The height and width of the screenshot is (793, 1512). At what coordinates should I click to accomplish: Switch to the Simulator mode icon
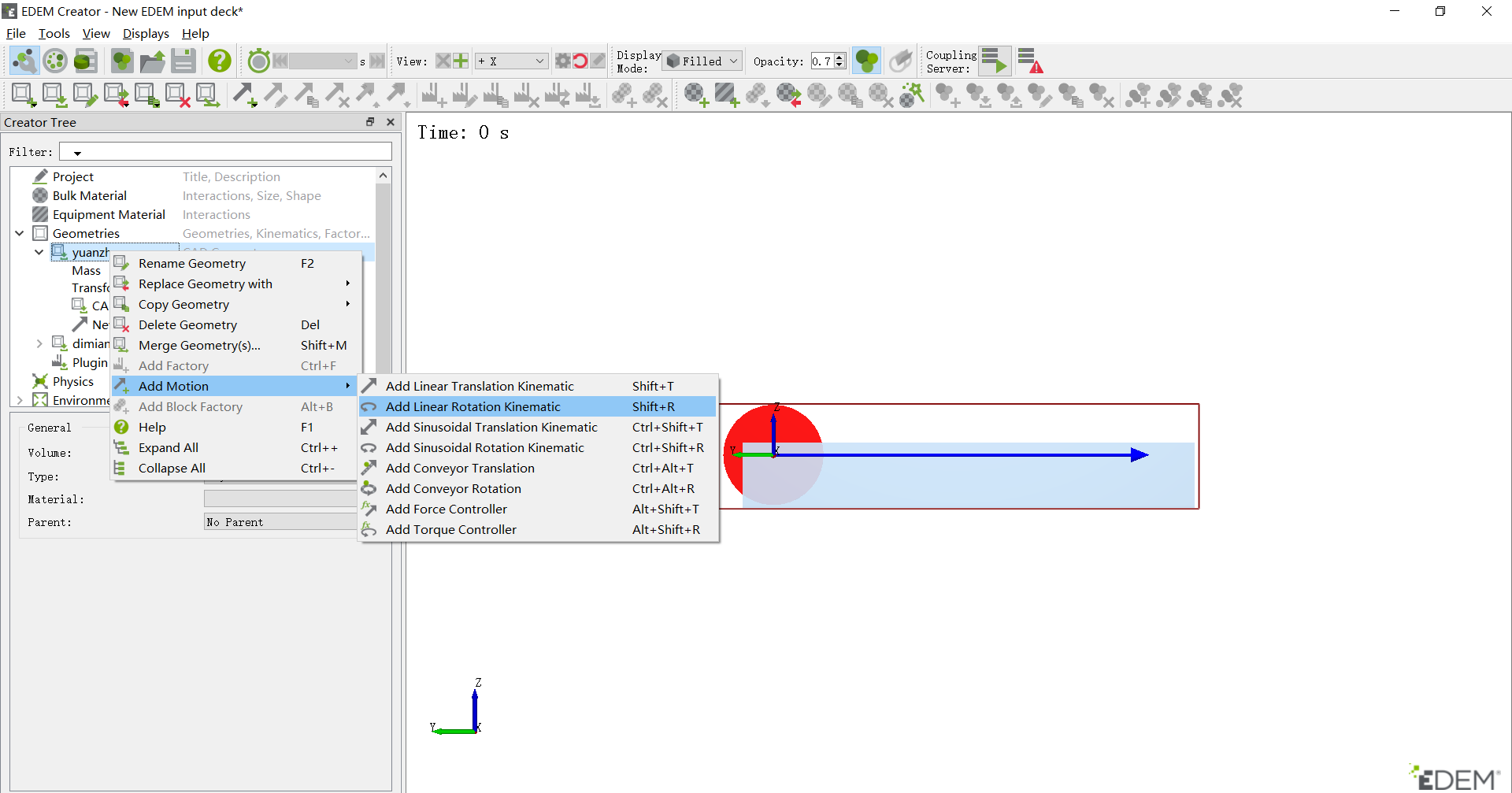[55, 61]
